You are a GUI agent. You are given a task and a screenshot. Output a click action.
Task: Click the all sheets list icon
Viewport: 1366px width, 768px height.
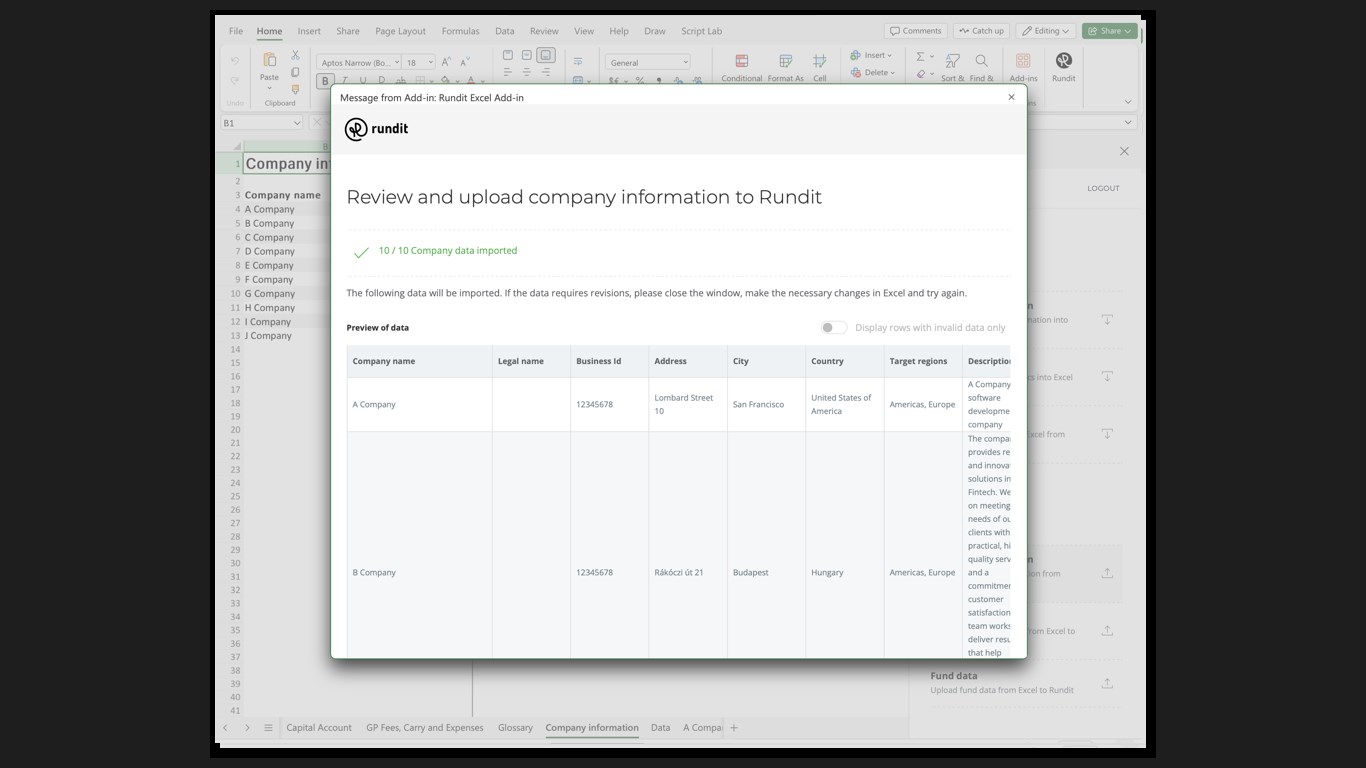pos(268,728)
